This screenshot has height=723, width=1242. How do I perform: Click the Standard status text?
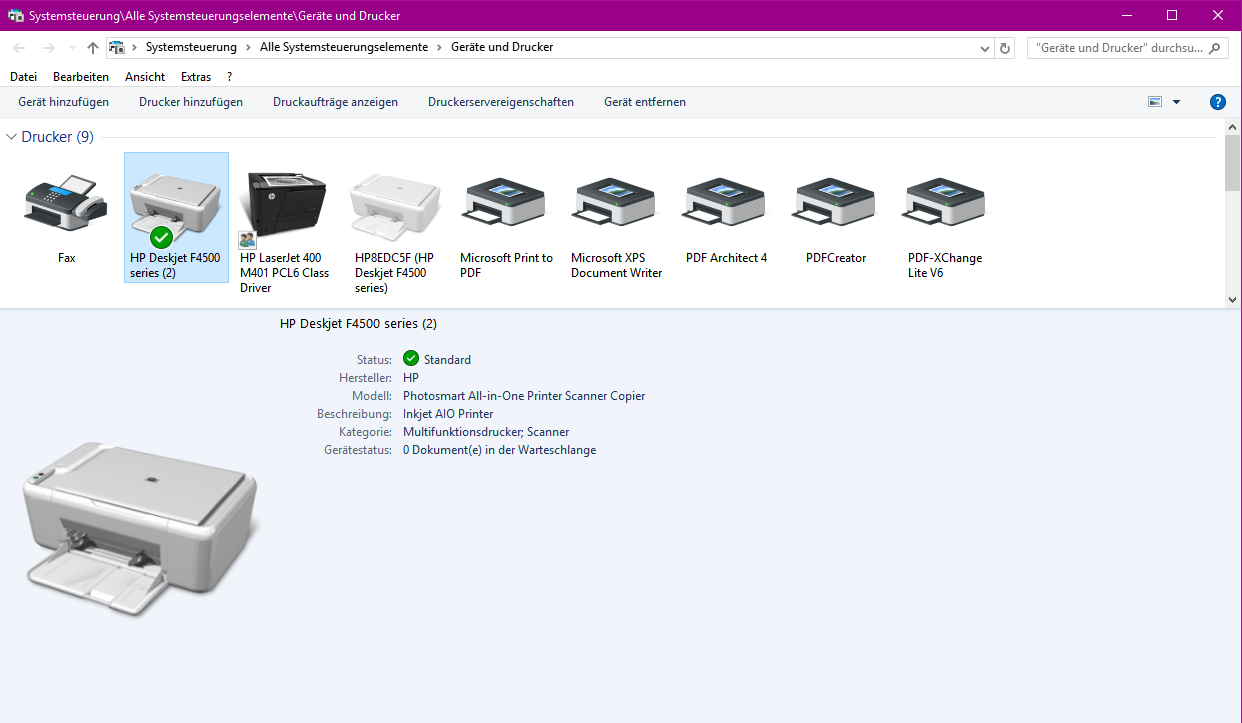(447, 360)
